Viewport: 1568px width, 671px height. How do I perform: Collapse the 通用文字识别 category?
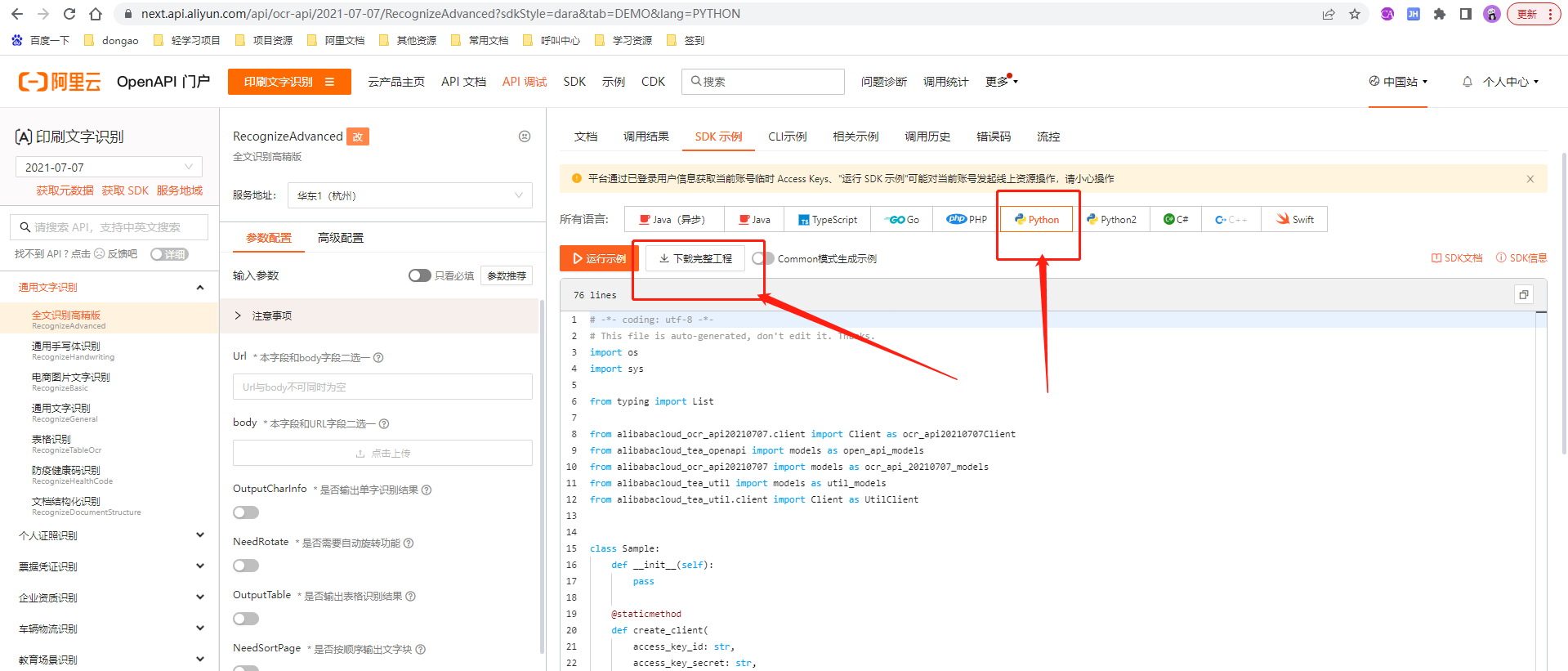[200, 287]
